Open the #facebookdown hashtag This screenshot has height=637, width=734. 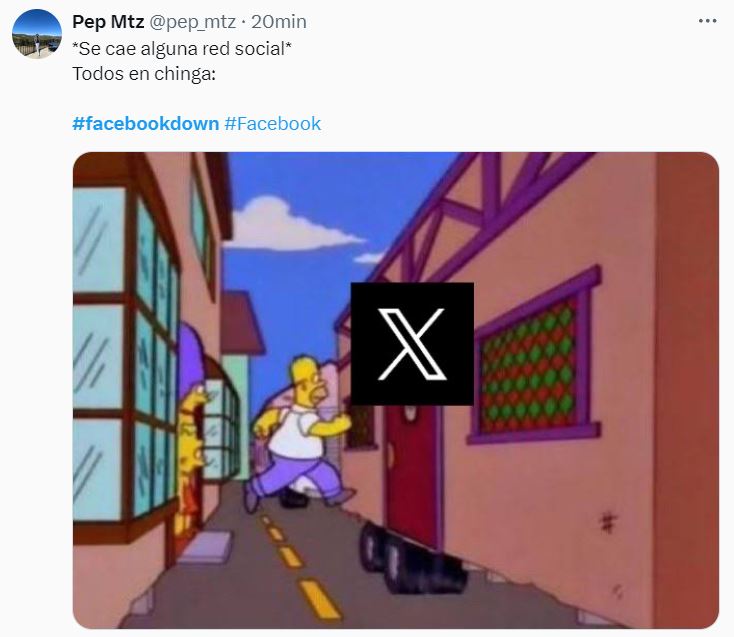[146, 124]
